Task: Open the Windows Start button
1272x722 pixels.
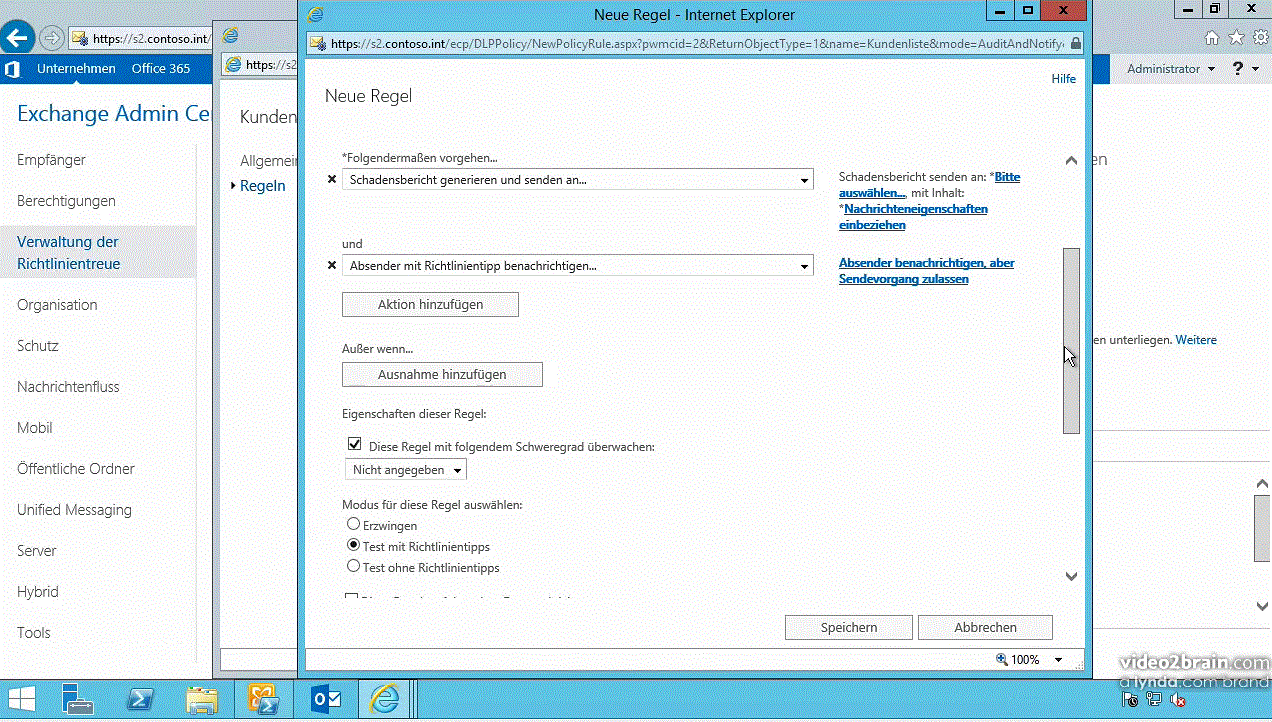Action: (22, 698)
